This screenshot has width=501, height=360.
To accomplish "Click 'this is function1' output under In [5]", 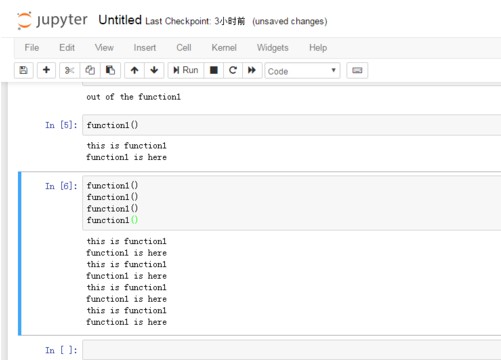I will click(126, 146).
